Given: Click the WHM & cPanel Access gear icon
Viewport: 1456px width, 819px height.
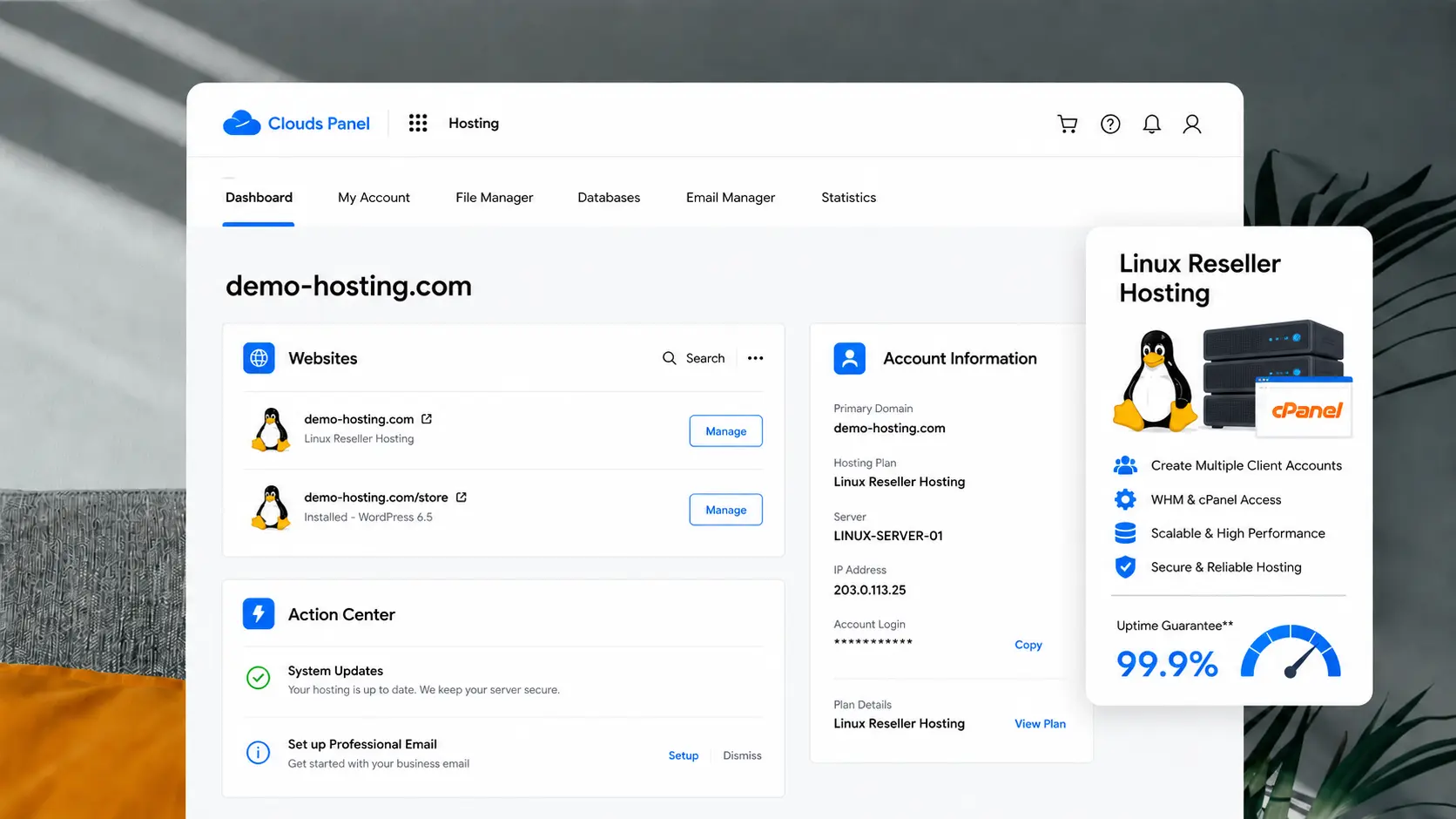Looking at the screenshot, I should coord(1125,499).
